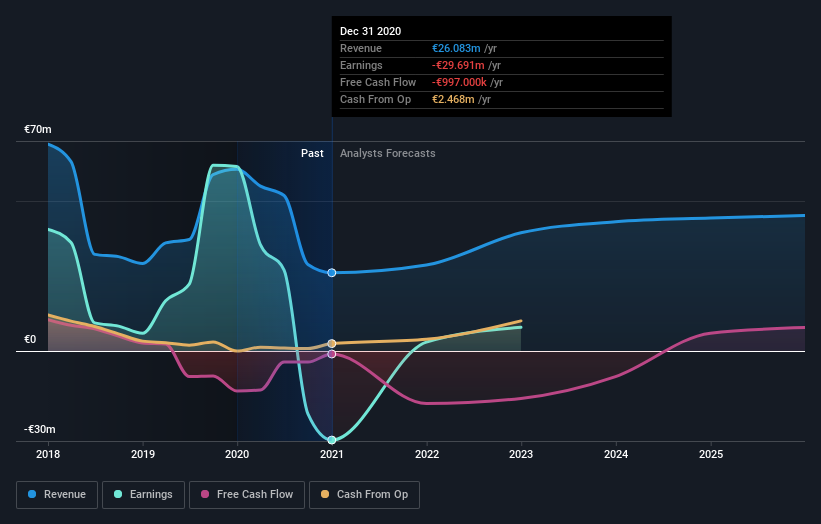Click the 2025 x-axis label
This screenshot has width=821, height=524.
tap(711, 454)
